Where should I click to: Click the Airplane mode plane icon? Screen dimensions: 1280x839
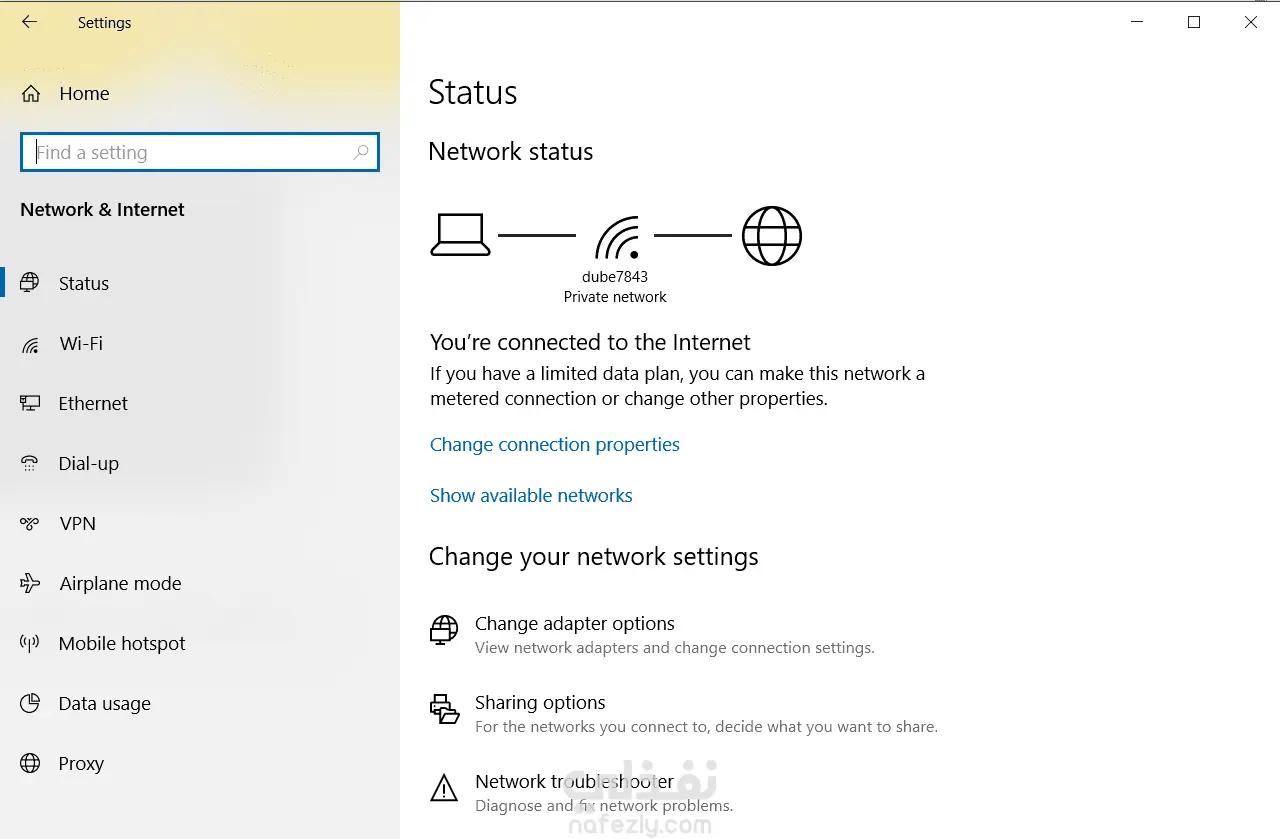click(x=30, y=583)
